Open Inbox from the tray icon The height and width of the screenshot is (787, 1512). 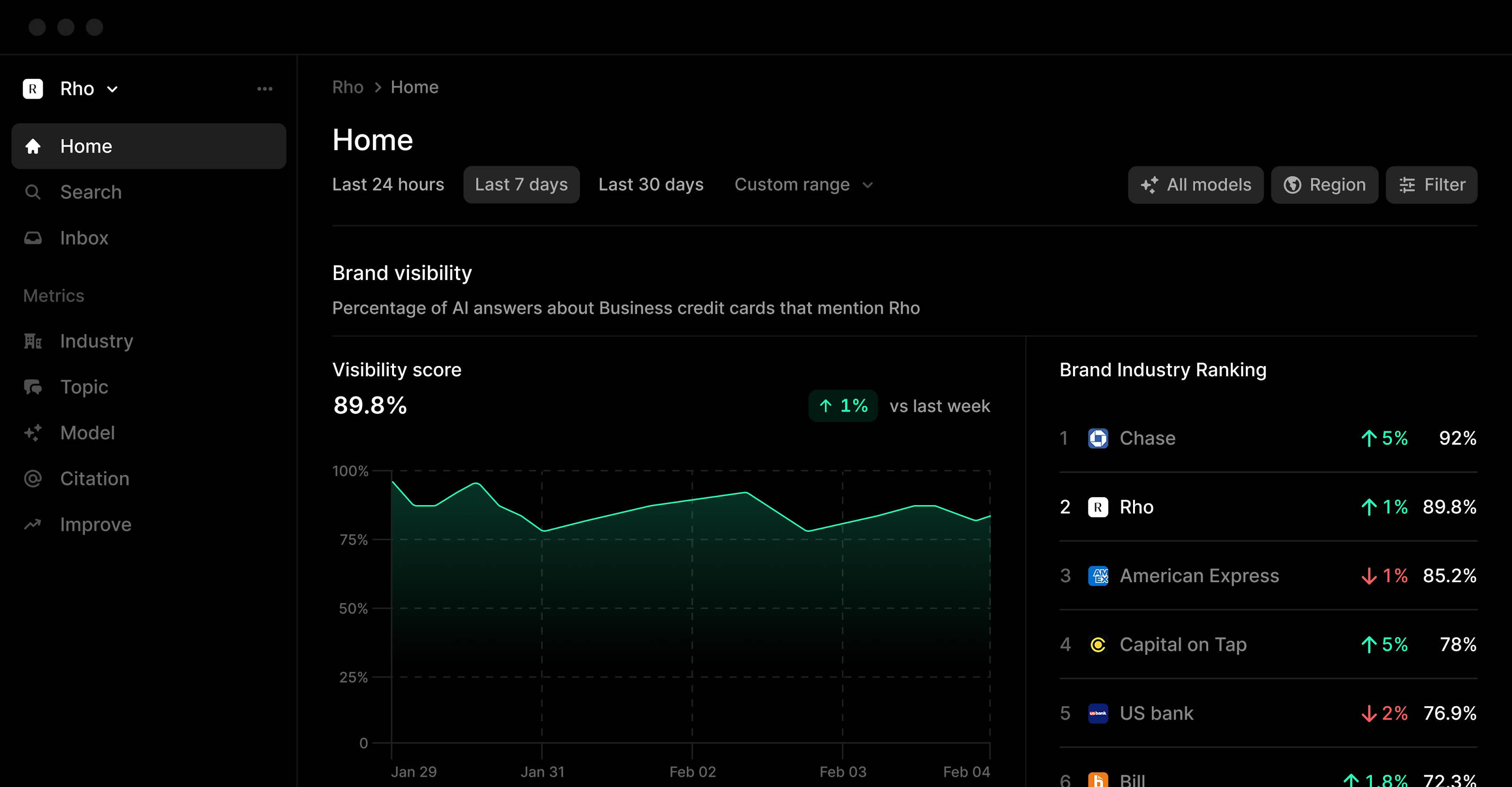[33, 238]
